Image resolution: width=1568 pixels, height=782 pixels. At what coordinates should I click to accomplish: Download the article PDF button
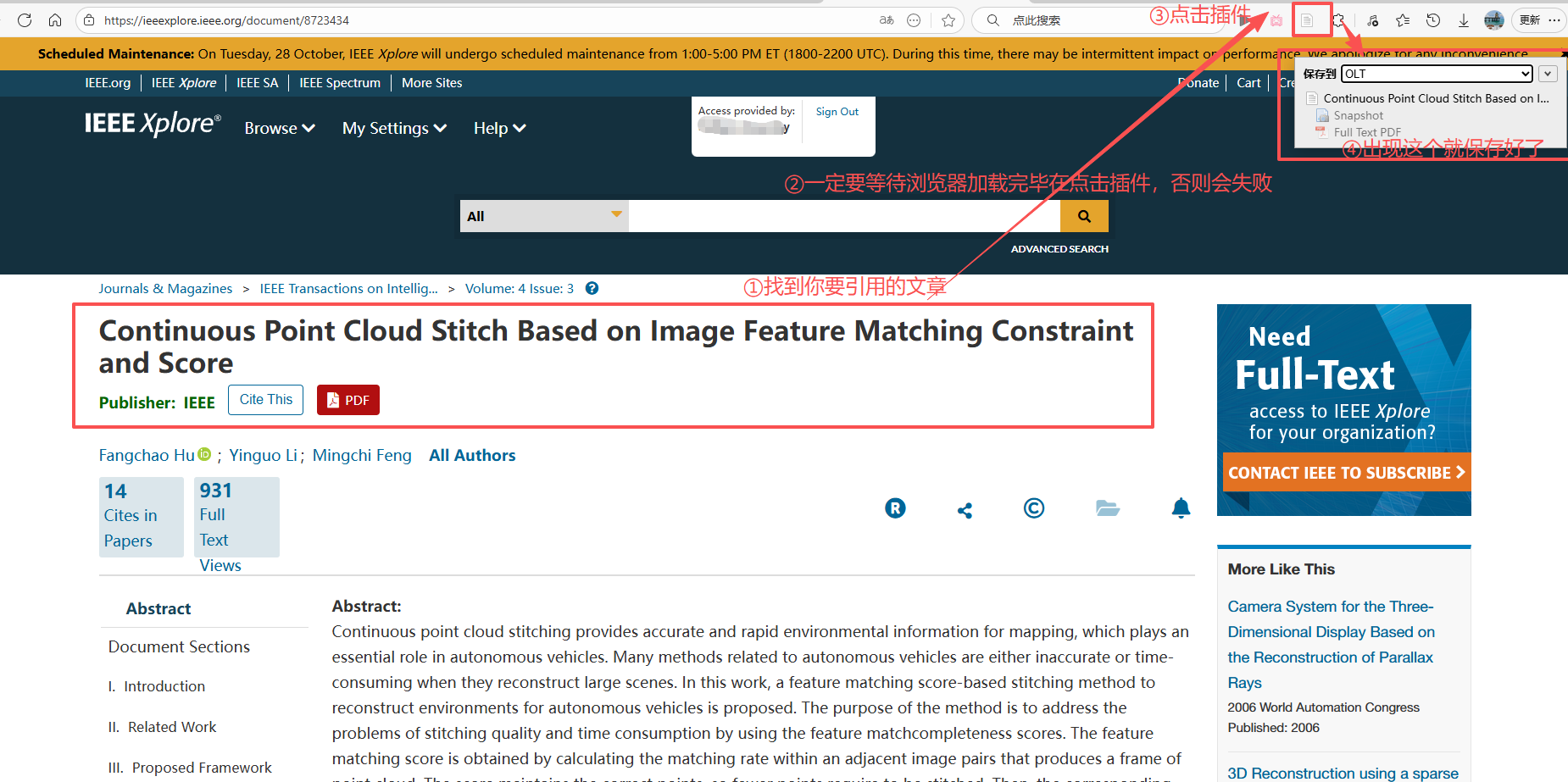(348, 400)
